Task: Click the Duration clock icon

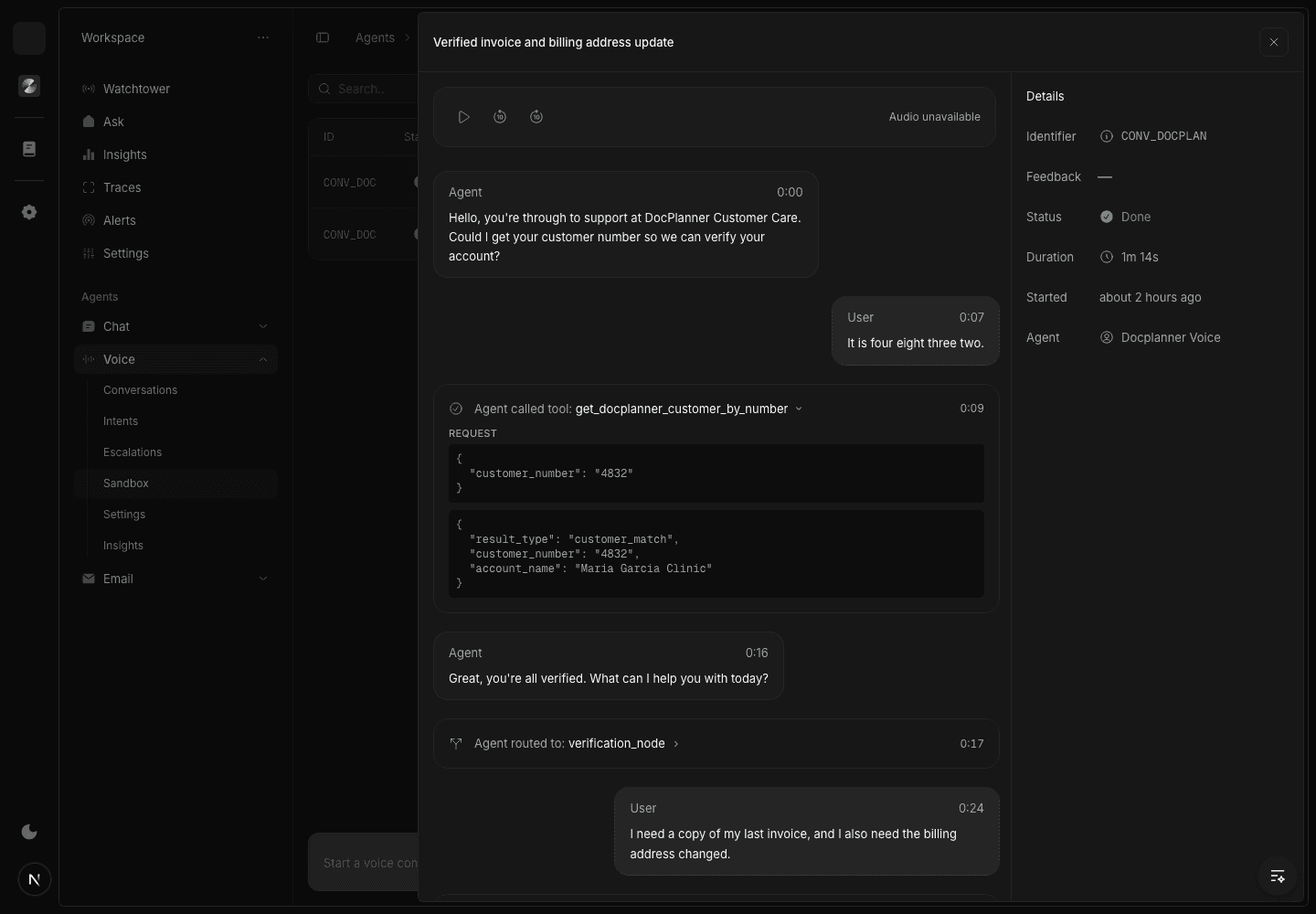Action: tap(1107, 257)
